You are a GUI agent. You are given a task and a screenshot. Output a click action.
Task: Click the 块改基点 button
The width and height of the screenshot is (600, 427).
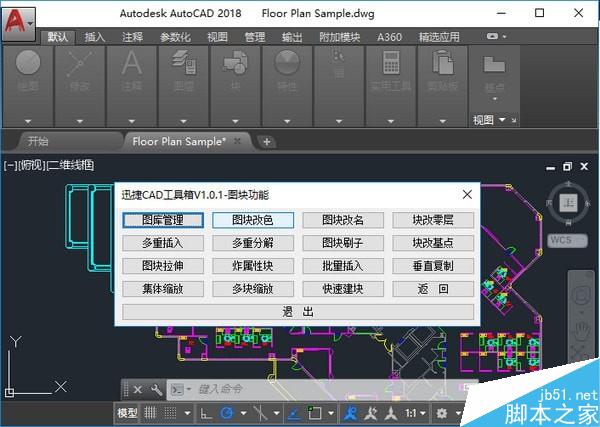tap(433, 243)
